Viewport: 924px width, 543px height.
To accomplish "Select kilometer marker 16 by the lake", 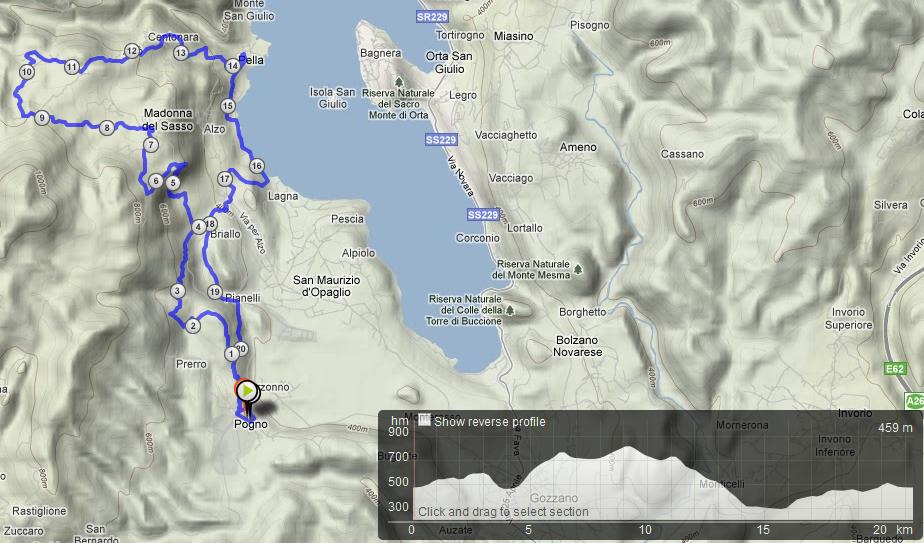I will [256, 166].
